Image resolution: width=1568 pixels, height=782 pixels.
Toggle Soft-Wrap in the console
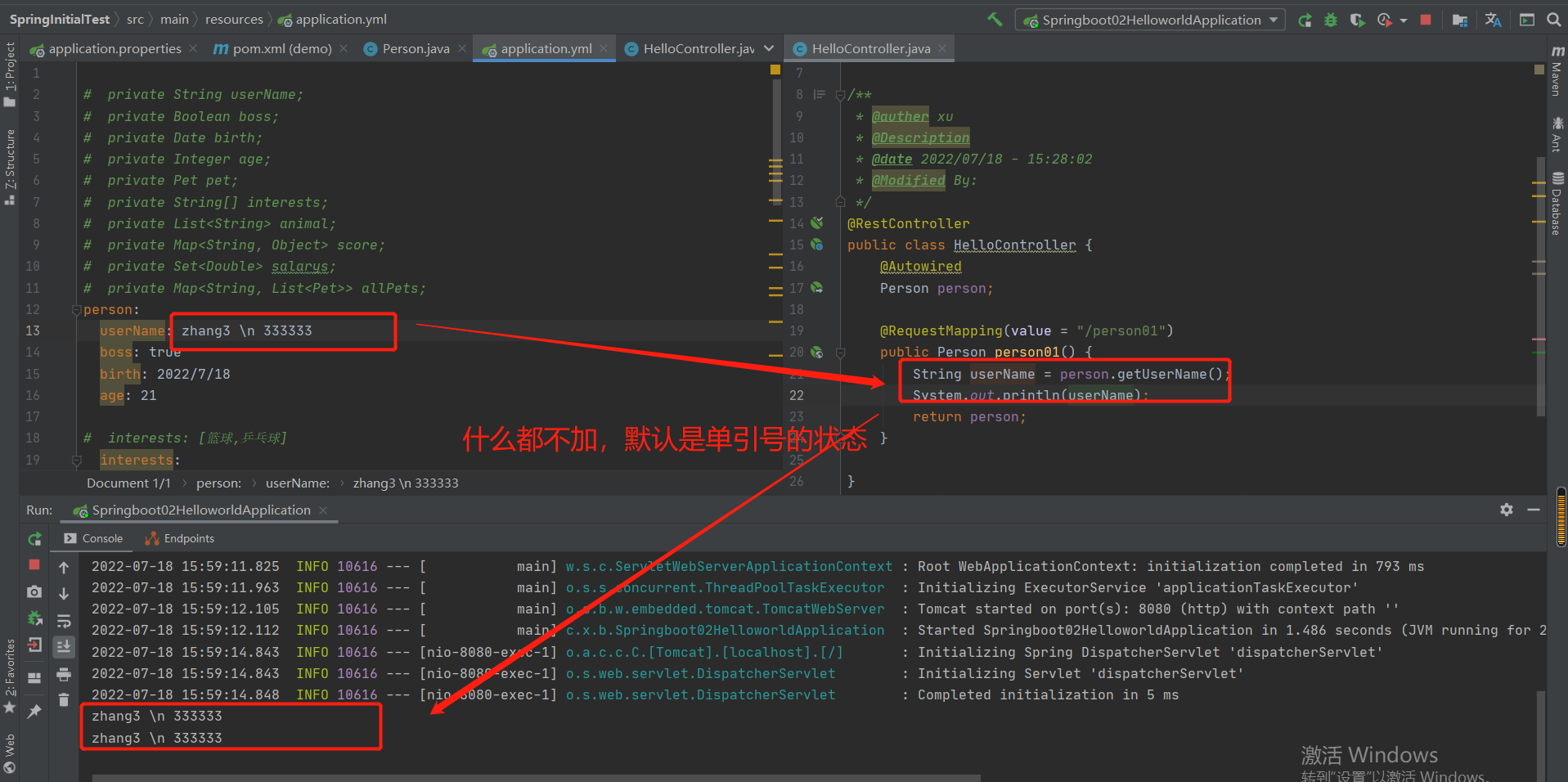(x=64, y=621)
